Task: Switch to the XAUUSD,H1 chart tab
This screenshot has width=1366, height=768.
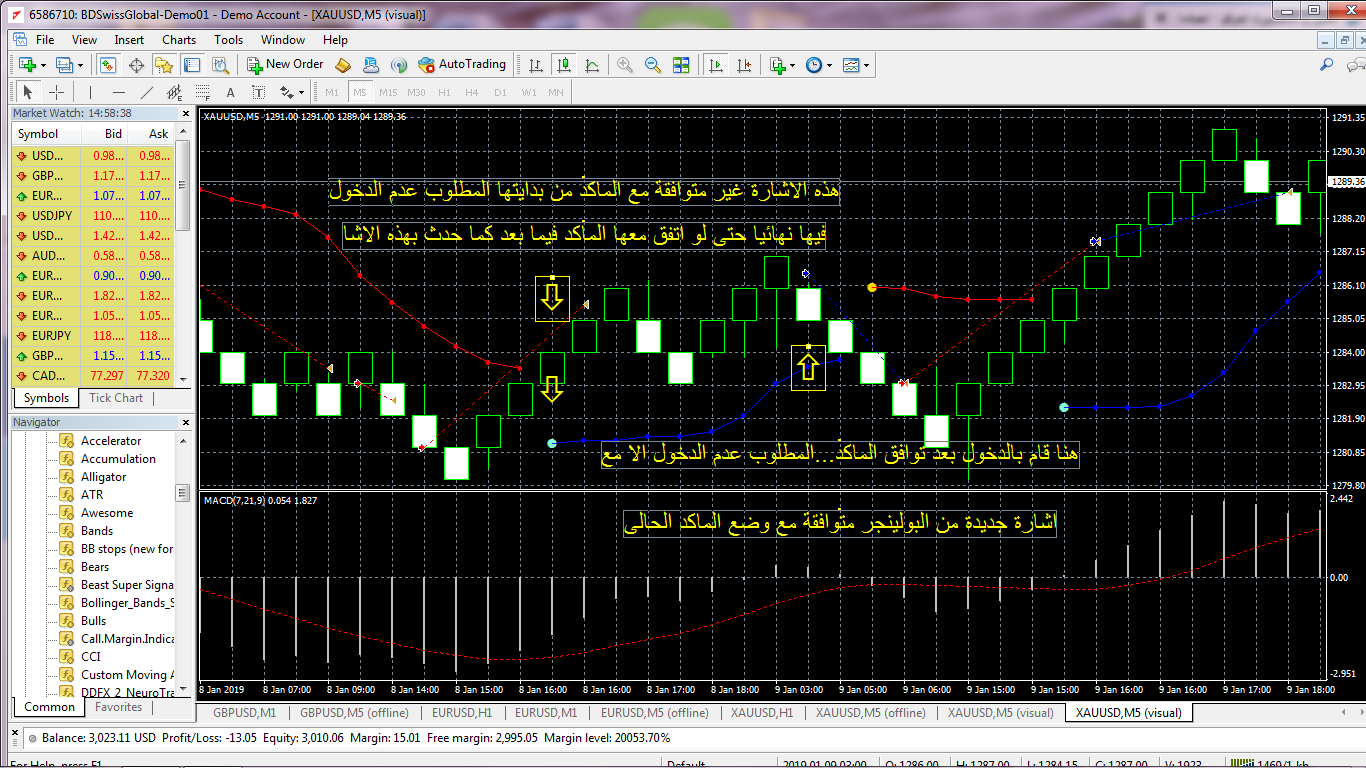Action: point(761,713)
